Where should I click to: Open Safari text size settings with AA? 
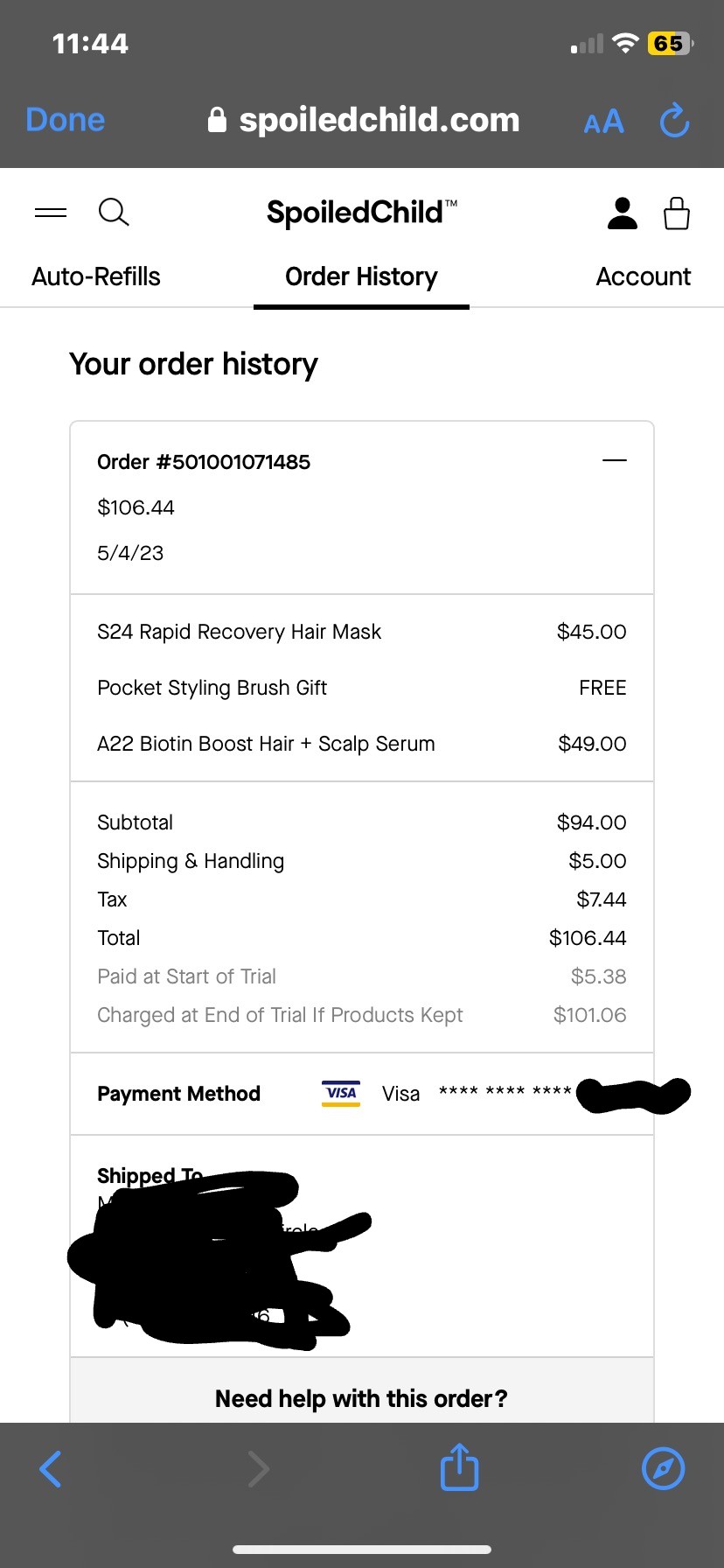coord(602,122)
